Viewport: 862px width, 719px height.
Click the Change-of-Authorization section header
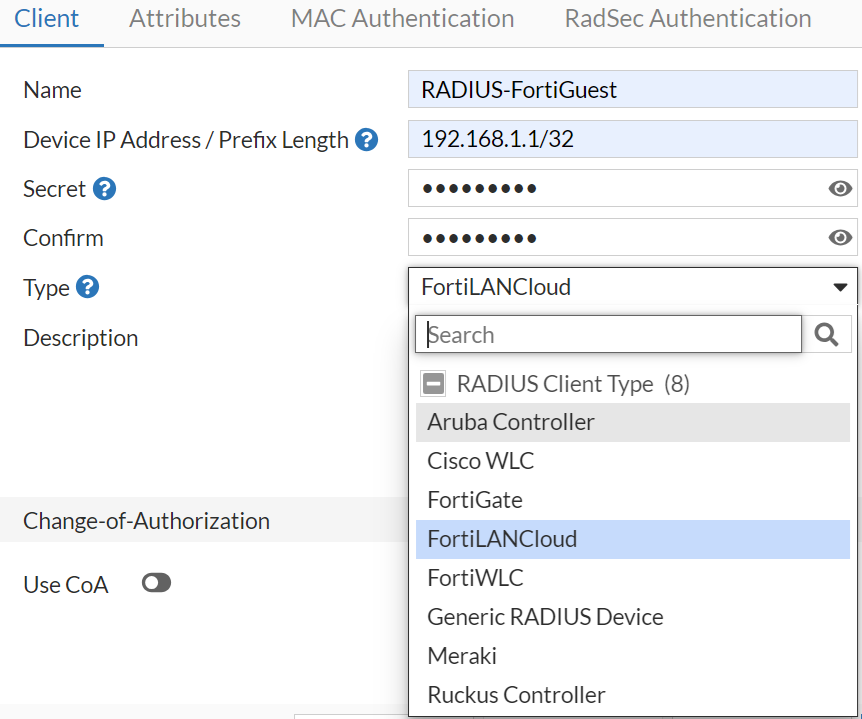click(x=203, y=520)
